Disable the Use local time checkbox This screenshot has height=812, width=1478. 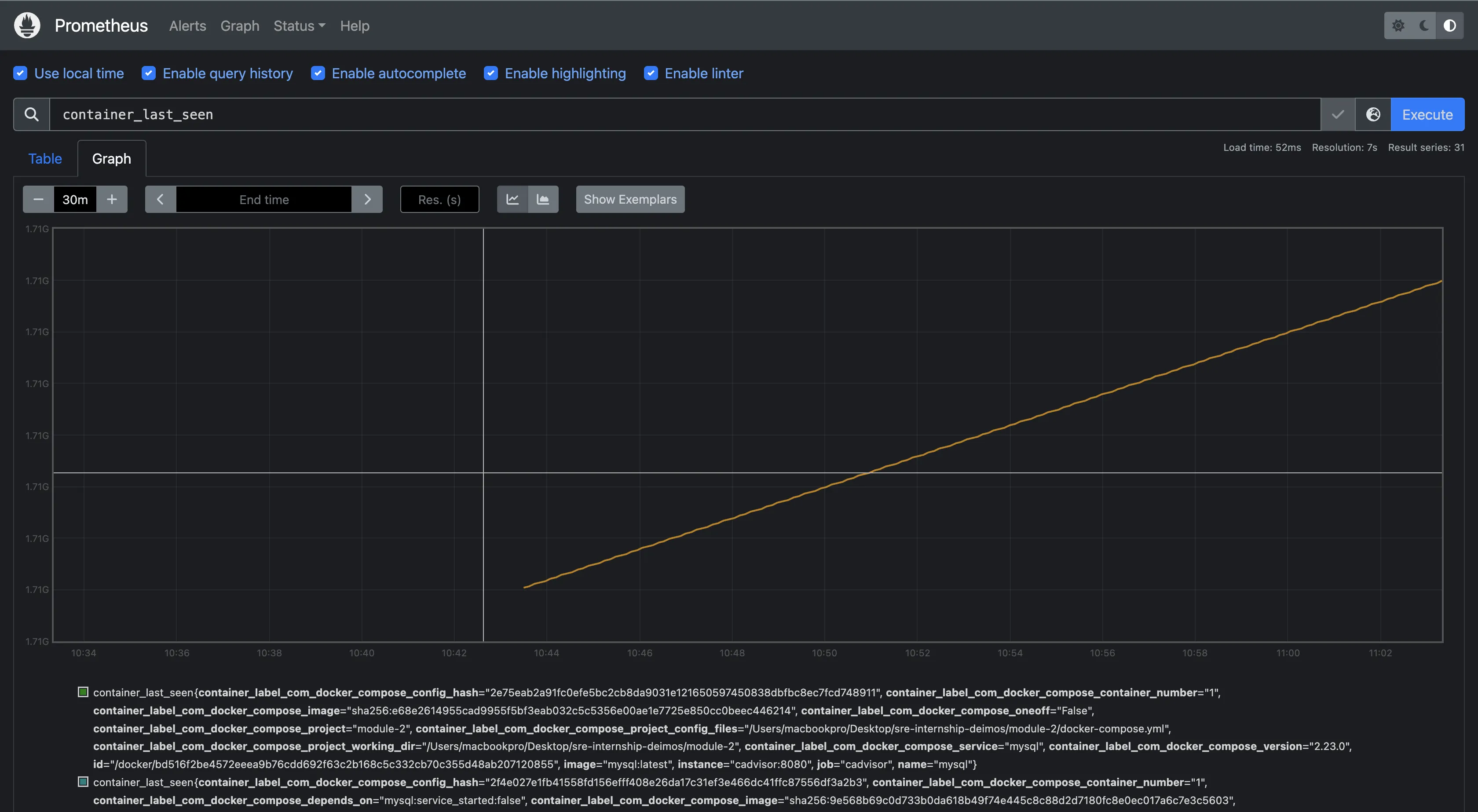[21, 73]
